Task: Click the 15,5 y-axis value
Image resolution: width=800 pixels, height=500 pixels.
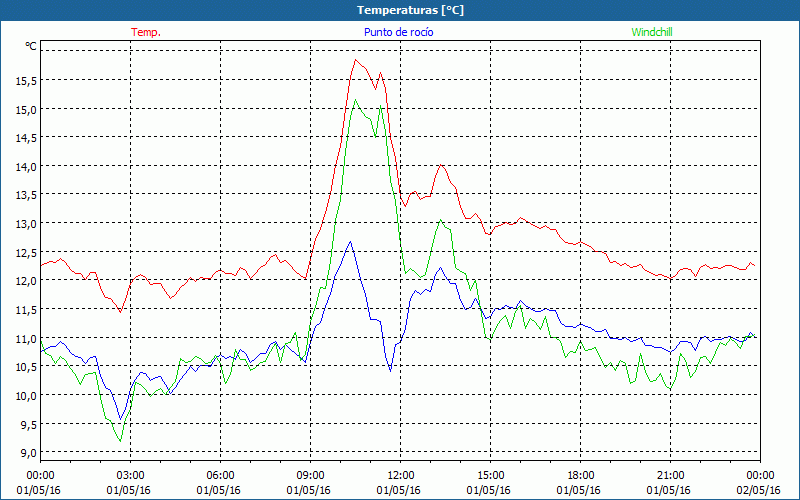Action: coord(26,80)
